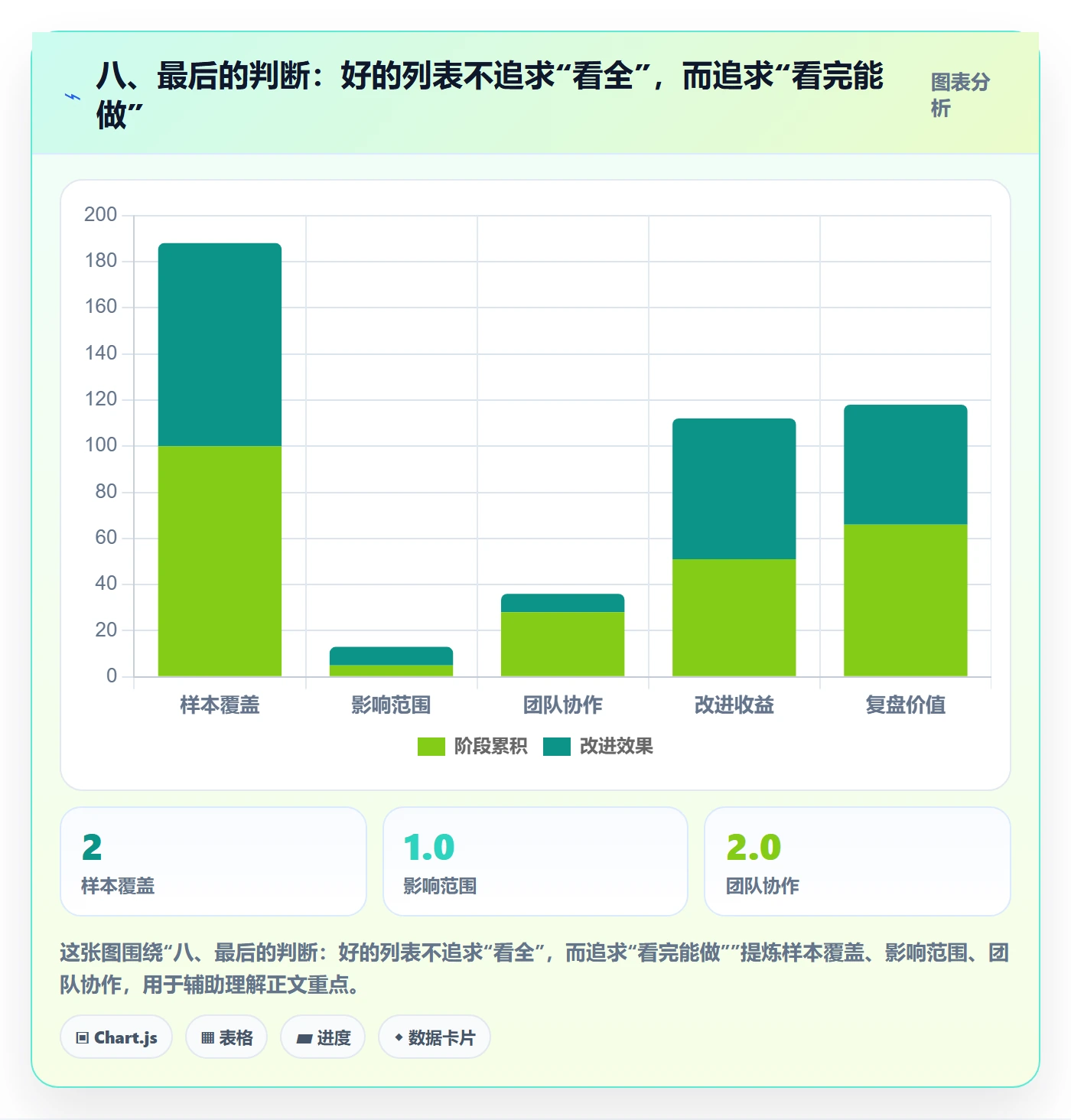The height and width of the screenshot is (1120, 1071).
Task: Click the 影响范围 x-axis label
Action: click(x=391, y=705)
